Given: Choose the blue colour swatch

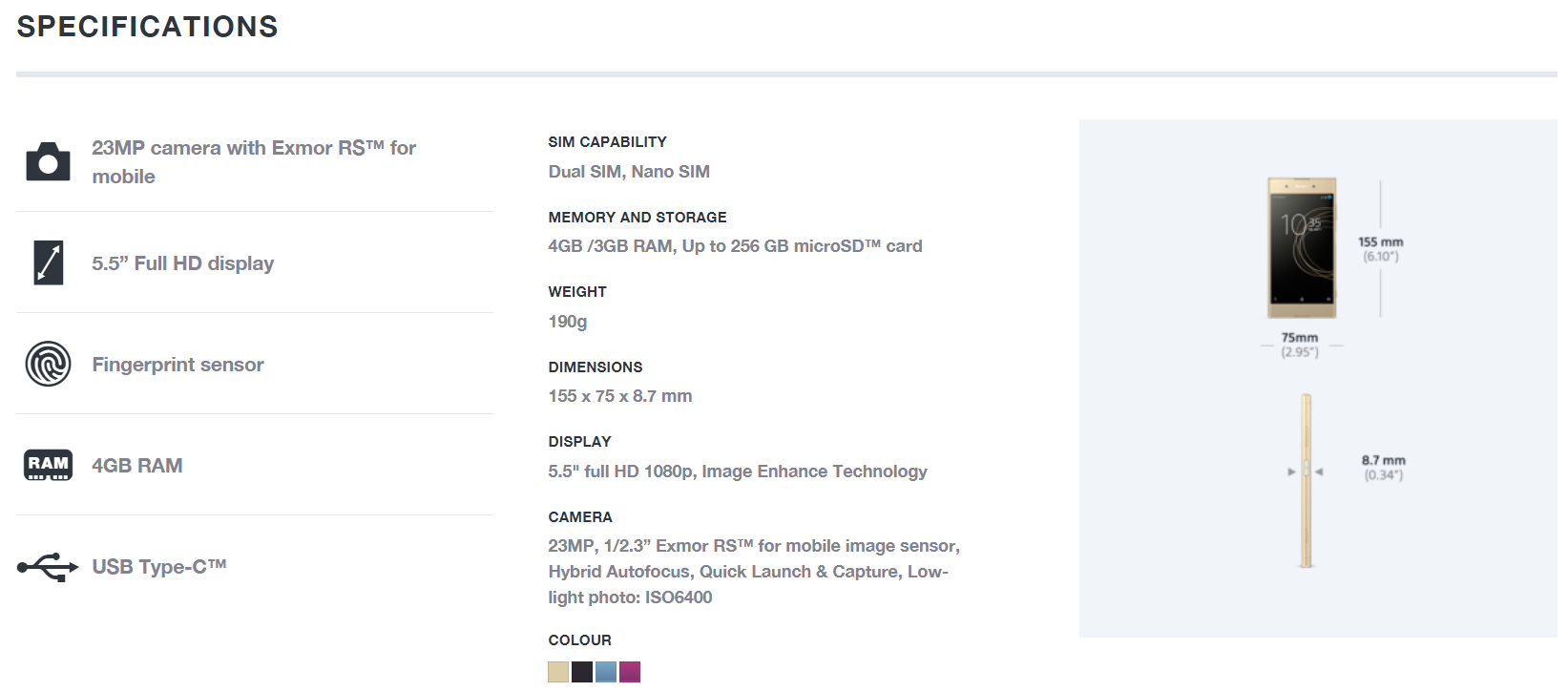Looking at the screenshot, I should (x=606, y=672).
